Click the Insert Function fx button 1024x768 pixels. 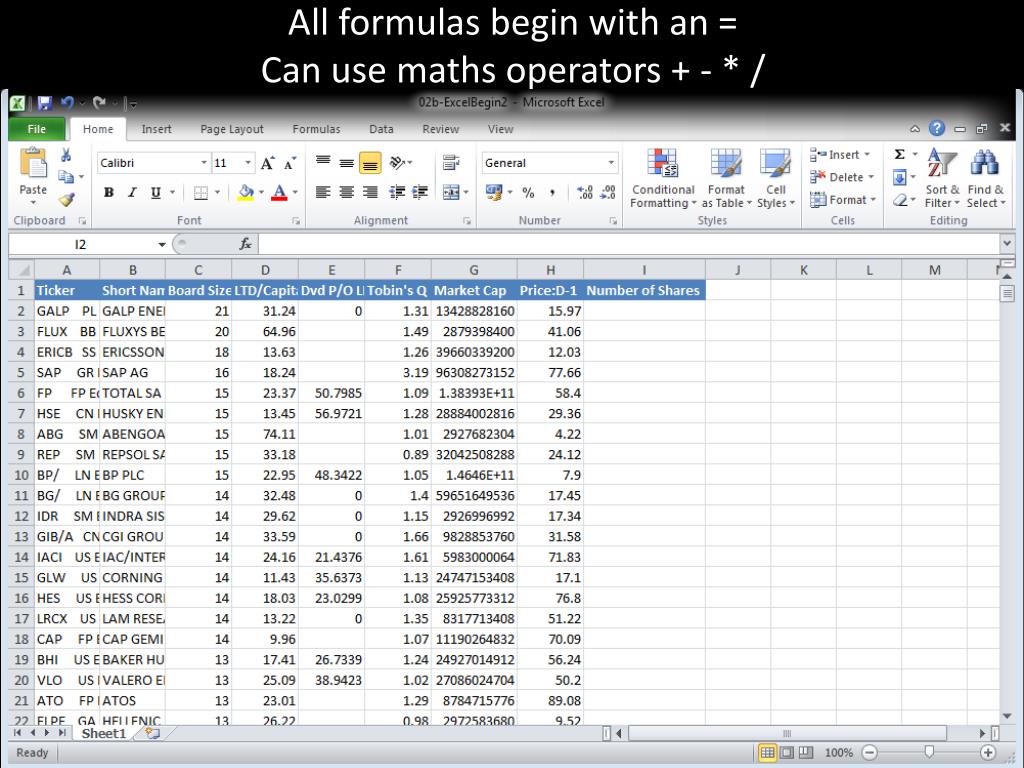coord(246,244)
